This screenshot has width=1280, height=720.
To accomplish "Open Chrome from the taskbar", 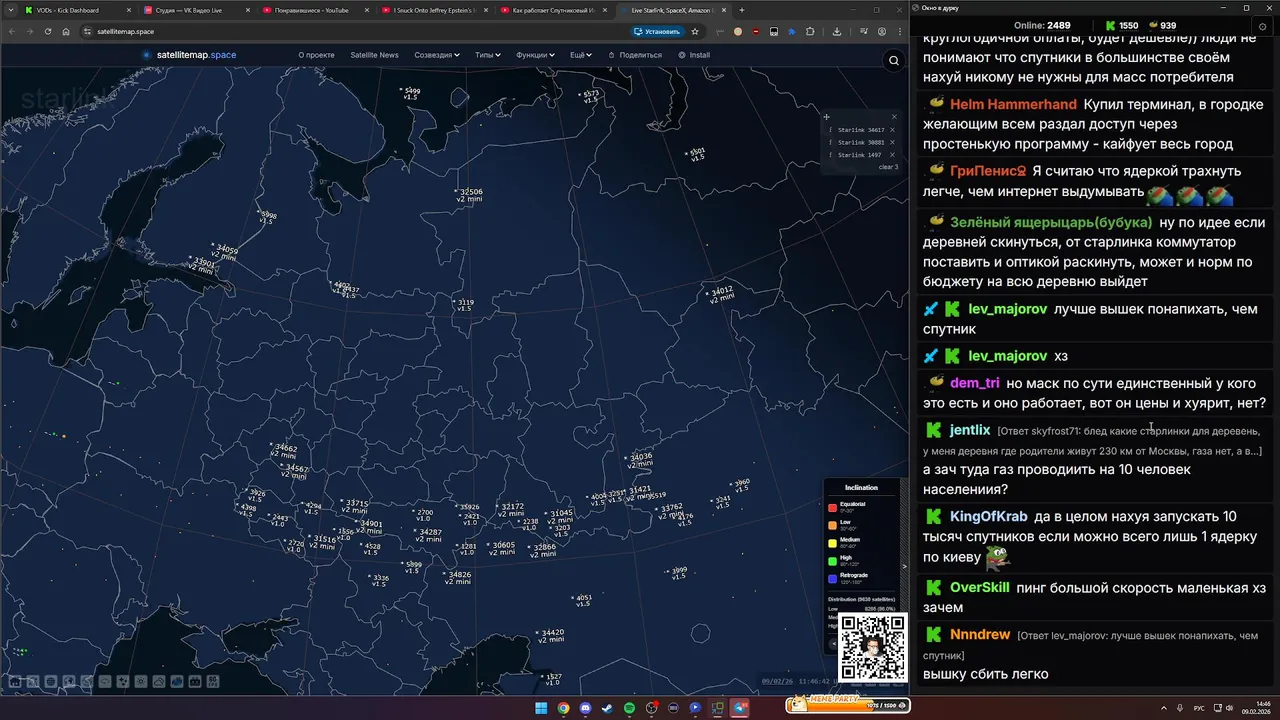I will (563, 708).
